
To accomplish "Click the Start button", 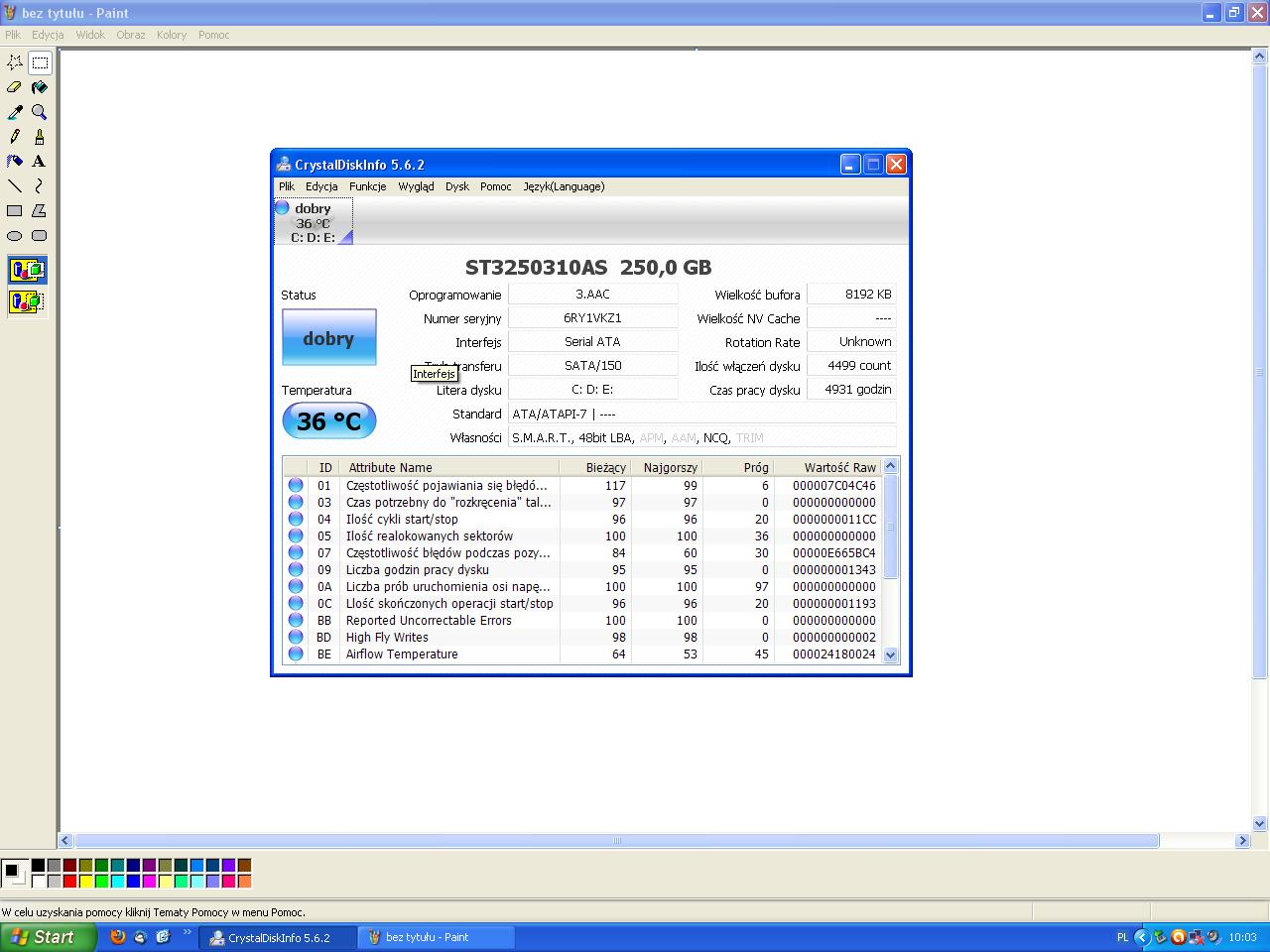I will tap(48, 937).
